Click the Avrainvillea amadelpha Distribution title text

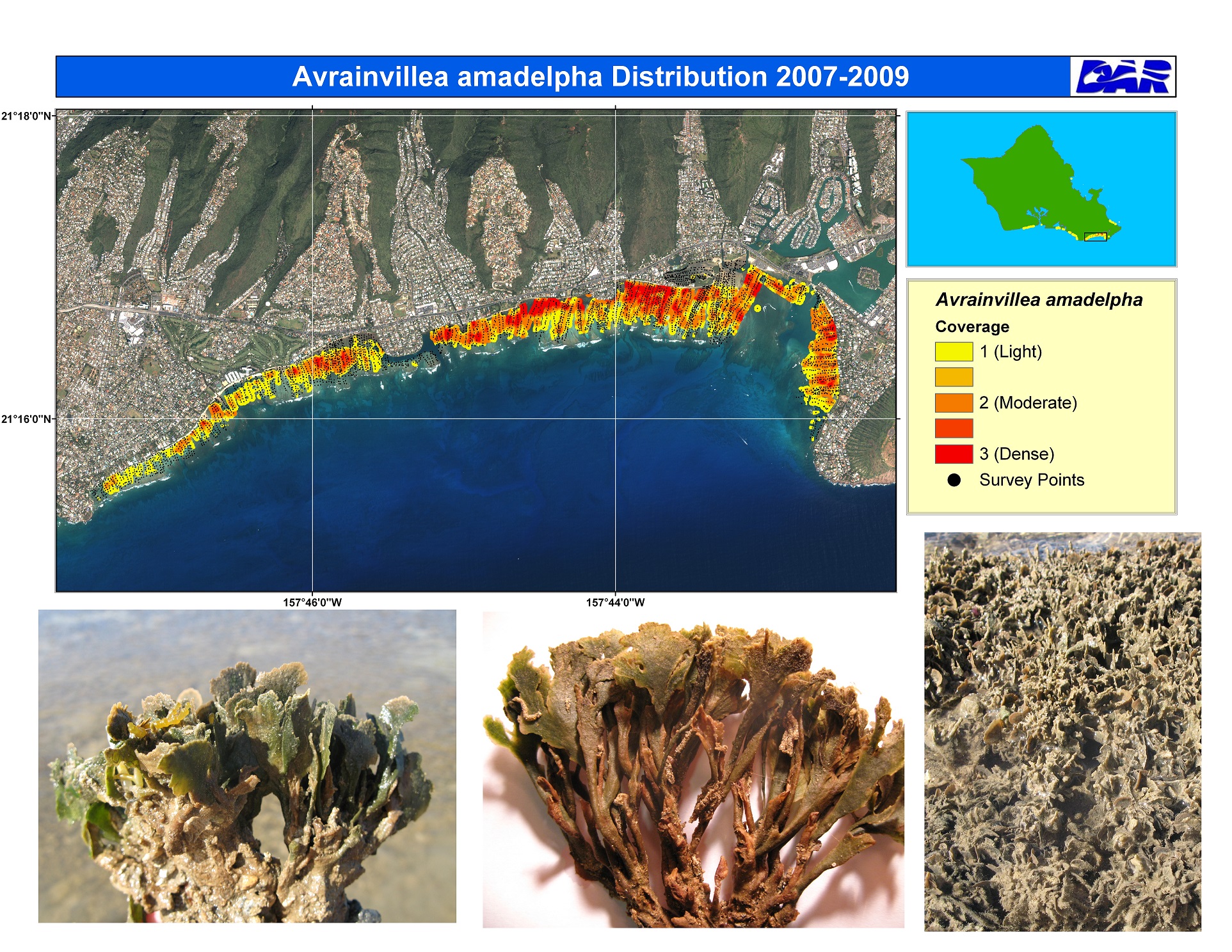600,77
